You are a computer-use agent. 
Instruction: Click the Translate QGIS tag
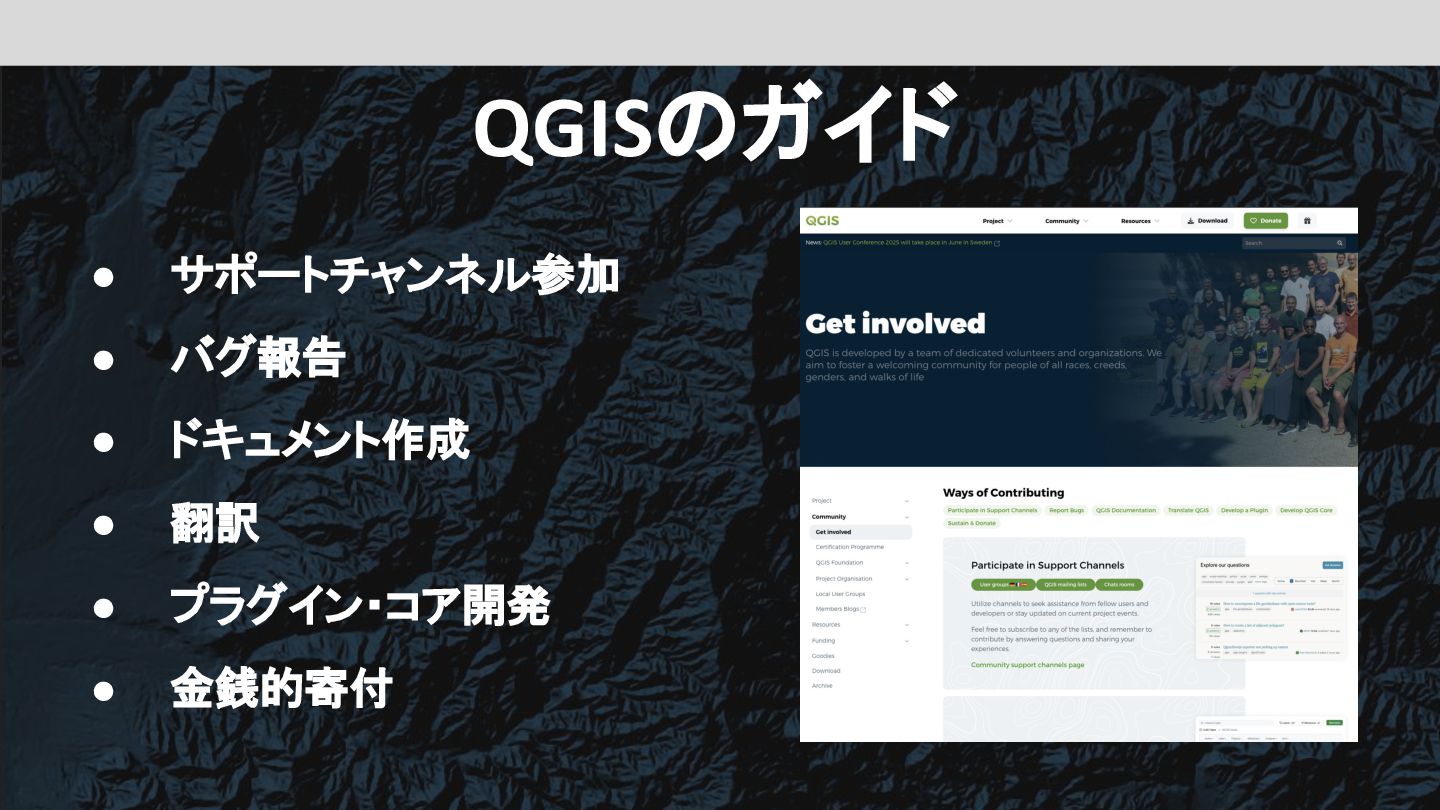point(1188,510)
